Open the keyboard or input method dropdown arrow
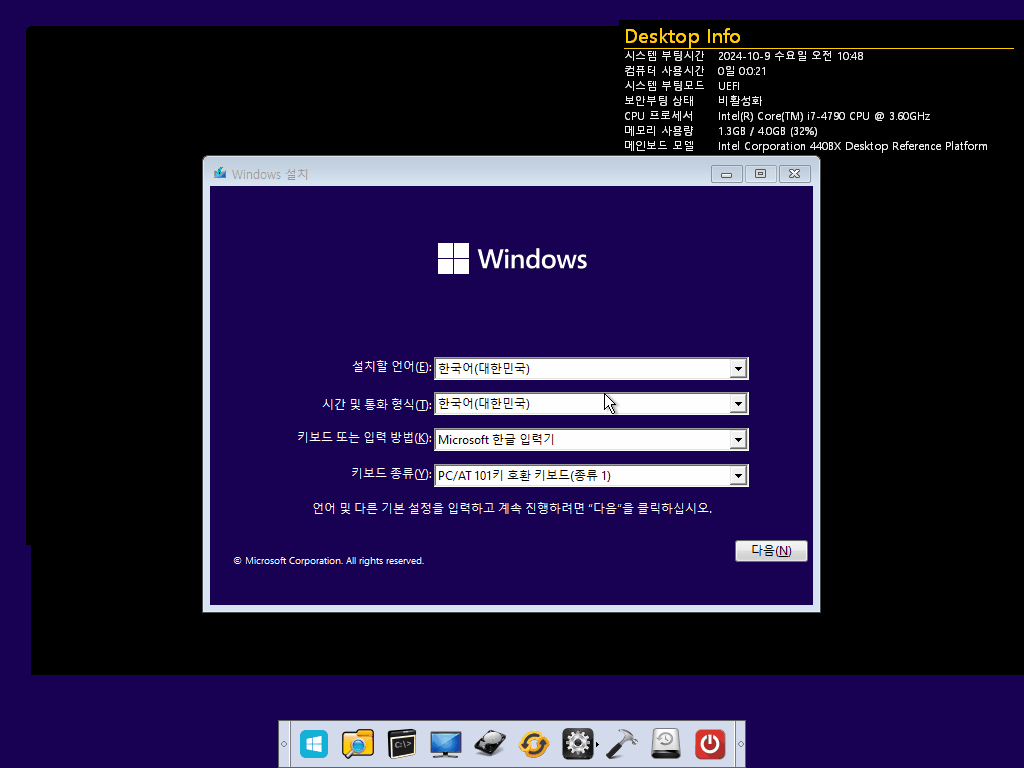 pos(738,440)
